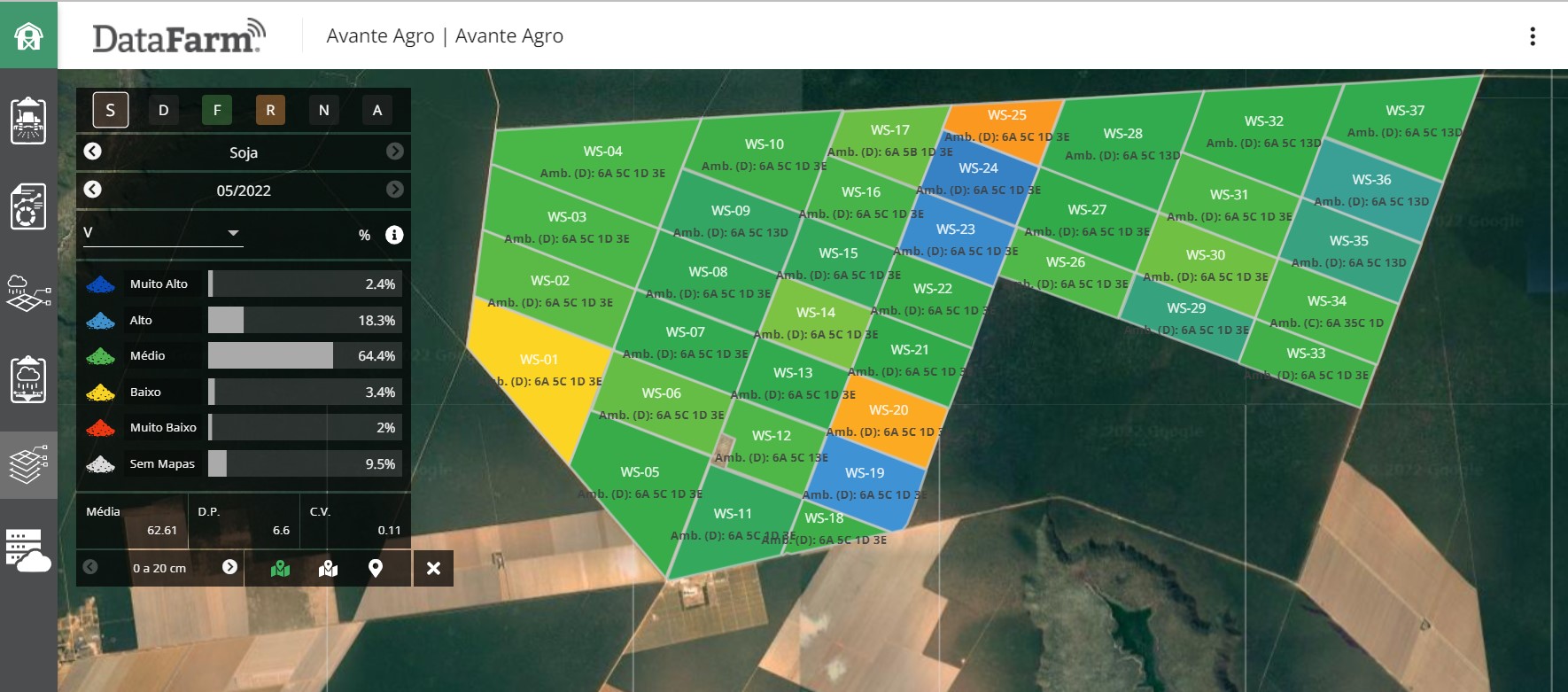The height and width of the screenshot is (692, 1568).
Task: Select the N tab
Action: click(x=323, y=110)
